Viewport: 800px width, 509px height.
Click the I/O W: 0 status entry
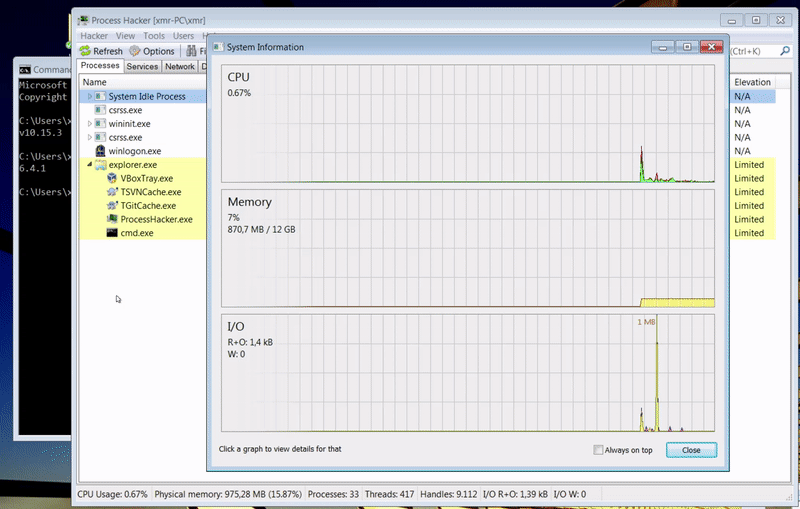click(x=570, y=494)
